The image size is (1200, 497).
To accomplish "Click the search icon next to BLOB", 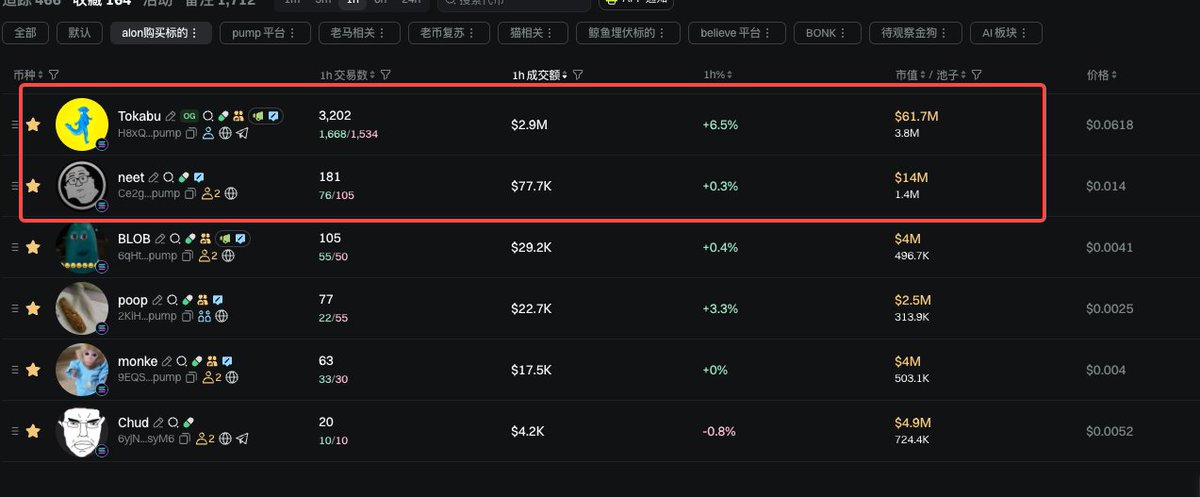I will [175, 239].
